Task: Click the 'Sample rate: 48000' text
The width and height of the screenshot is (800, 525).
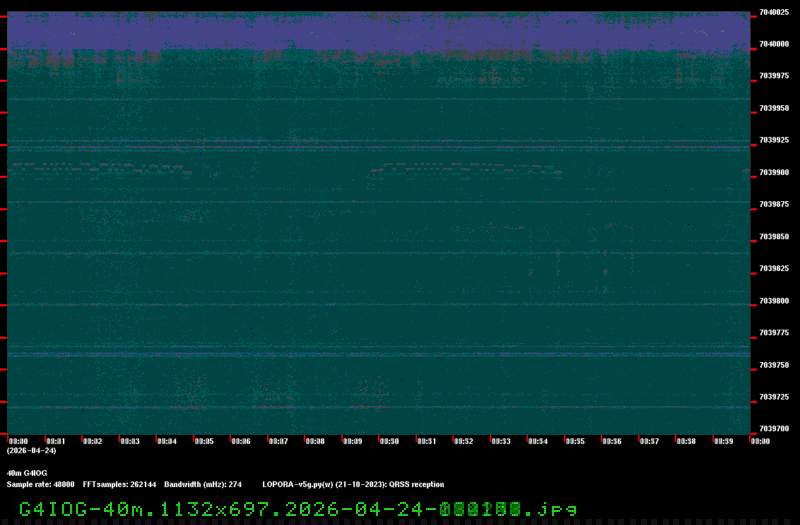Action: pos(41,484)
